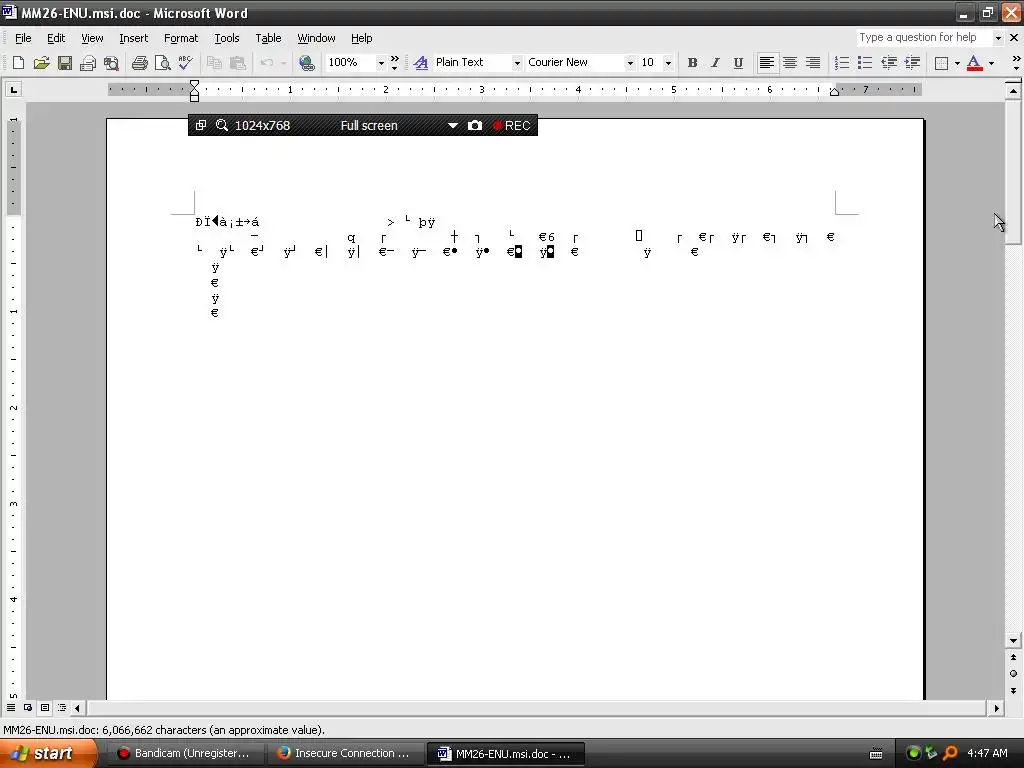Open the Format menu
This screenshot has width=1024, height=768.
[181, 38]
